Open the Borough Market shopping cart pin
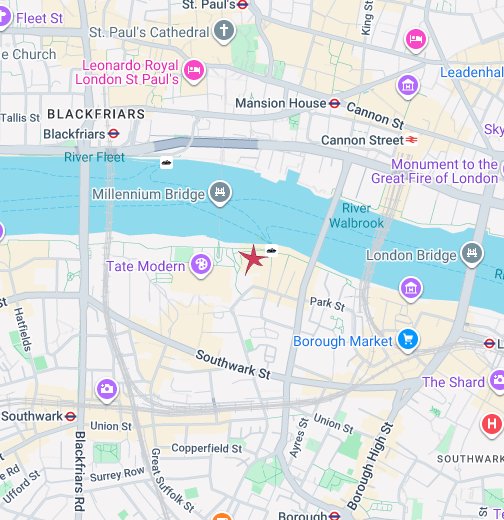 408,340
